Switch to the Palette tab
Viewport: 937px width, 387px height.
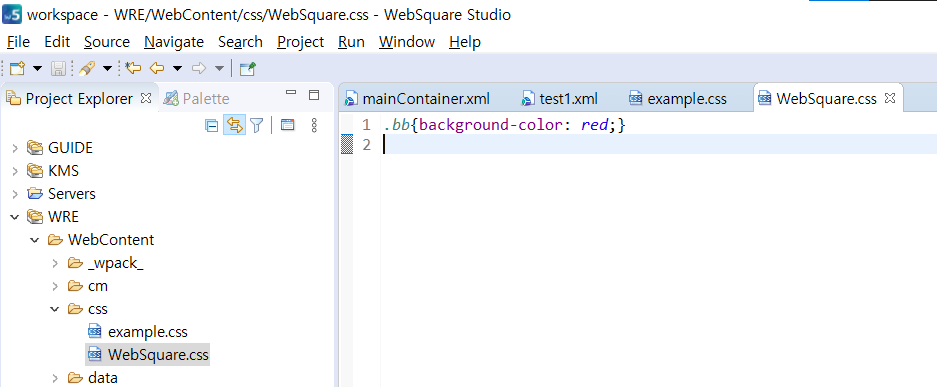197,99
